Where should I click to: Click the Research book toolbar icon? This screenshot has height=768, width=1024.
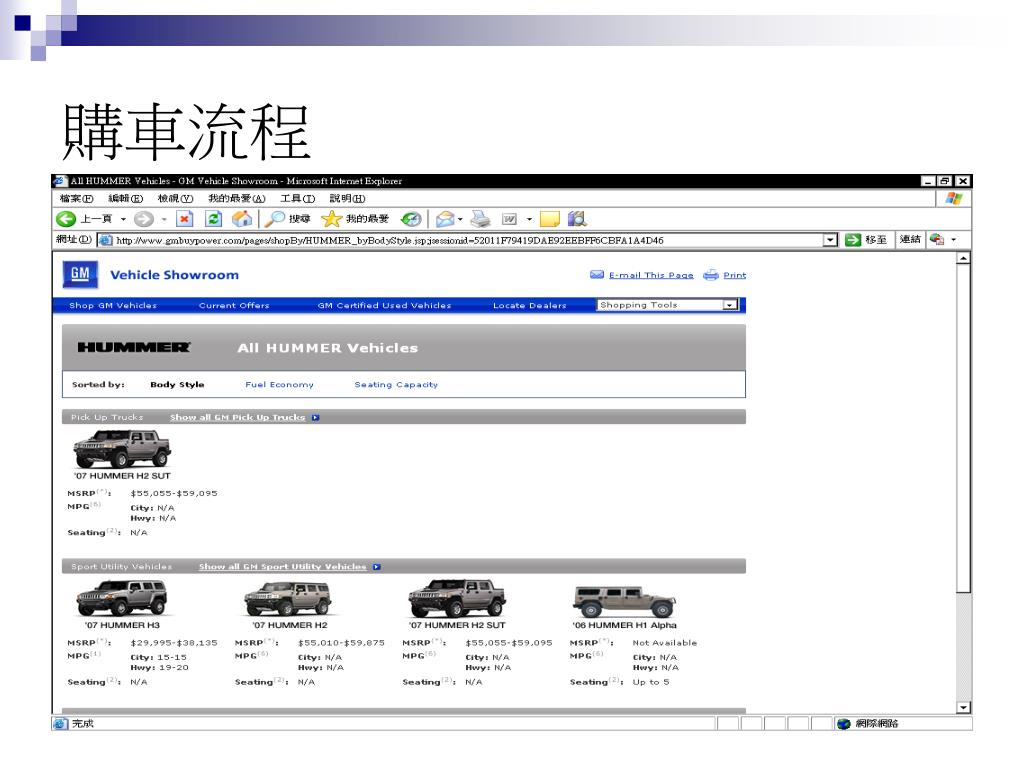[577, 219]
